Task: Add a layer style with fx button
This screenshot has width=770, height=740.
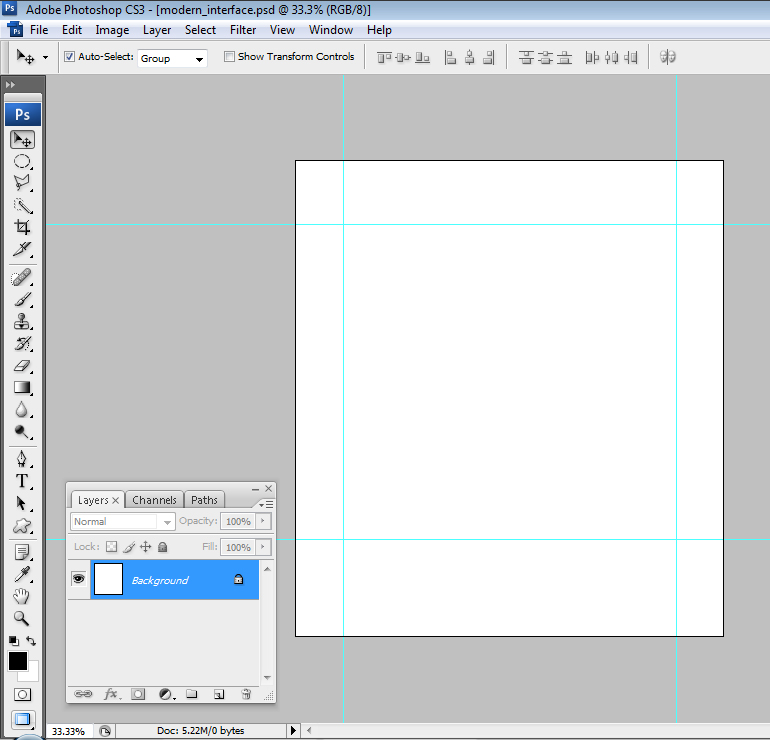Action: pyautogui.click(x=111, y=694)
